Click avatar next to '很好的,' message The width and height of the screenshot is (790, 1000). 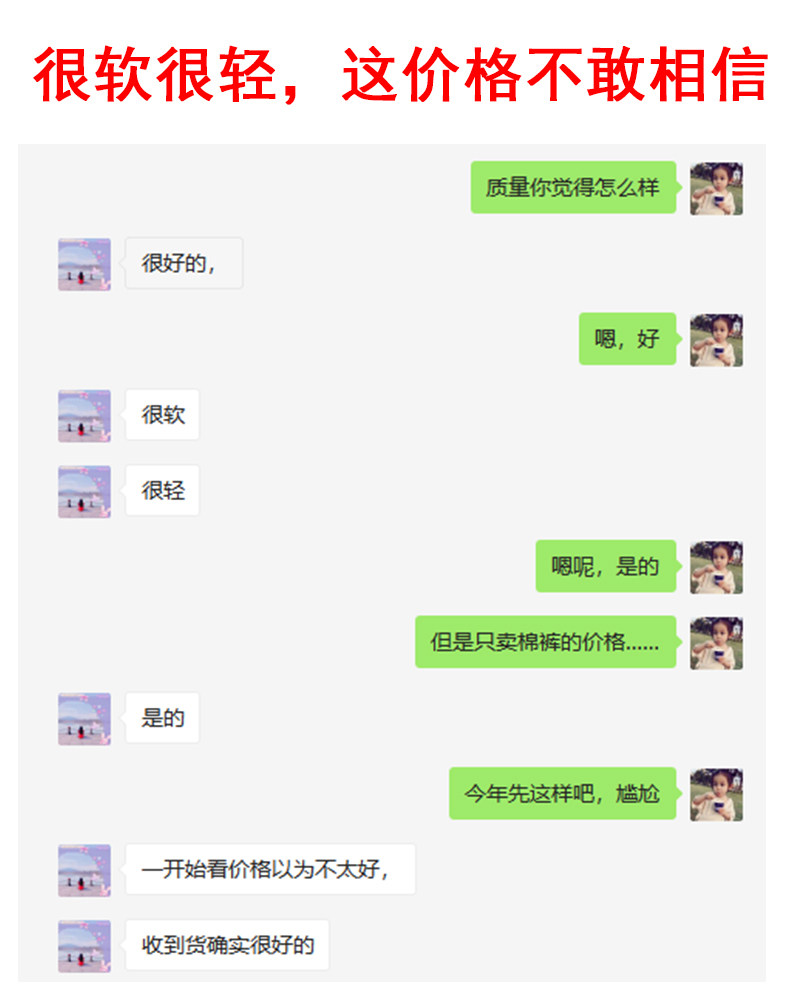tap(84, 264)
